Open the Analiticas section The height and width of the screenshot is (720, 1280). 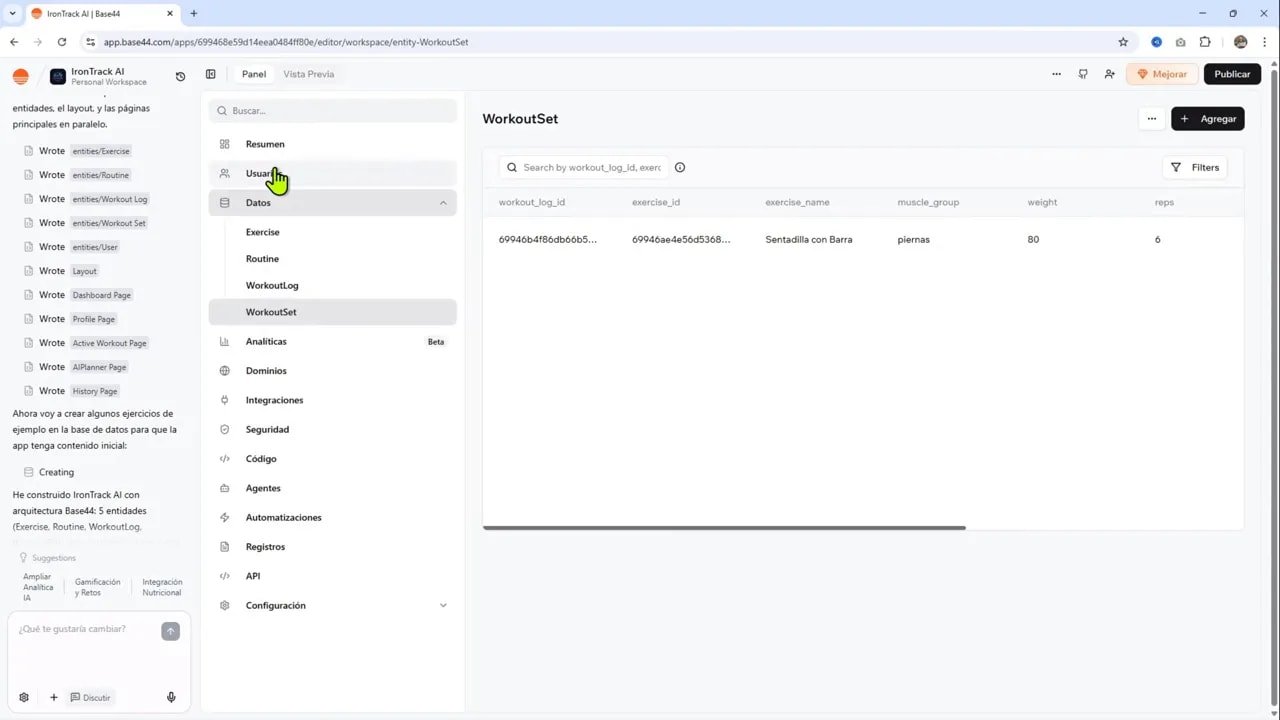(266, 341)
